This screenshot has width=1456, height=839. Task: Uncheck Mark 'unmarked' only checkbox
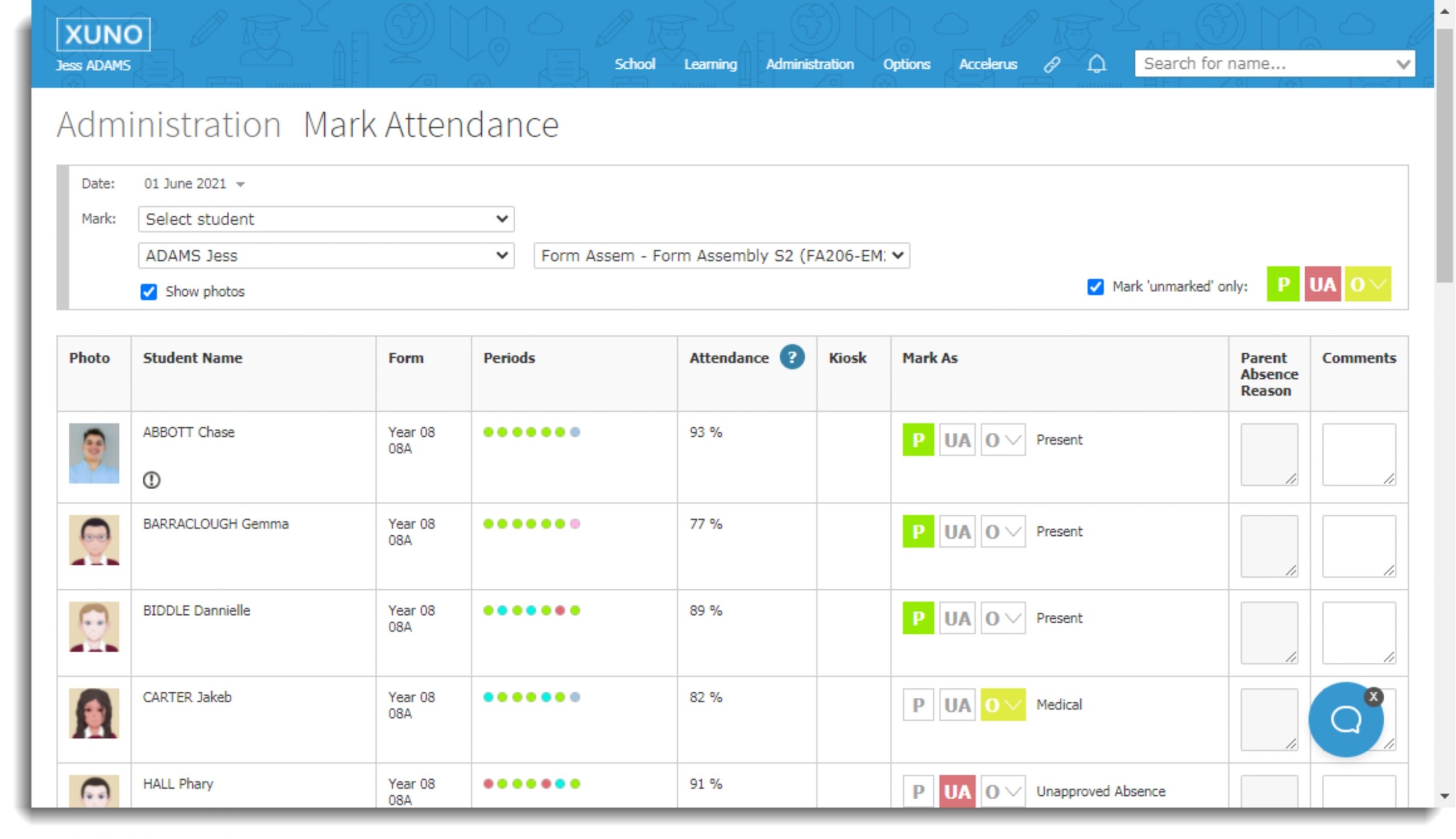(1095, 286)
